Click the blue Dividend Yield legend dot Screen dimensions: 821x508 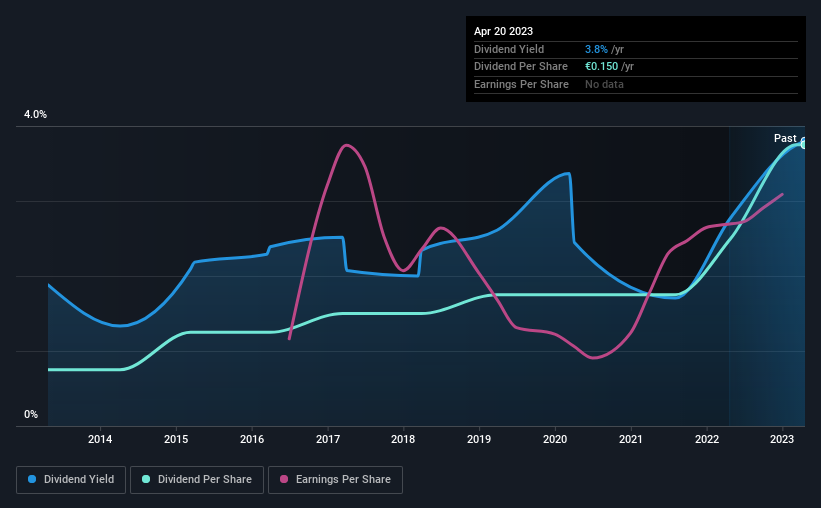[x=32, y=479]
